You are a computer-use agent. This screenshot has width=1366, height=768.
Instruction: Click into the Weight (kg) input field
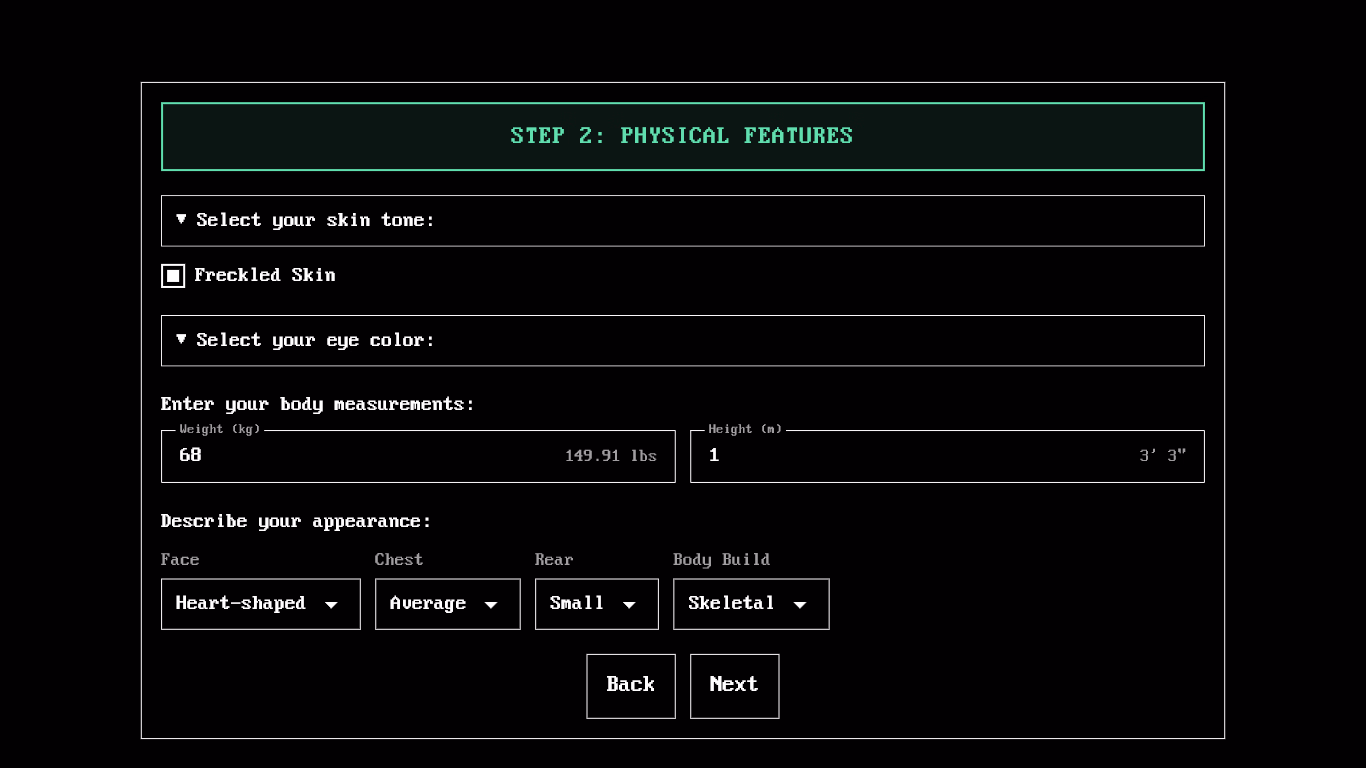tap(360, 456)
